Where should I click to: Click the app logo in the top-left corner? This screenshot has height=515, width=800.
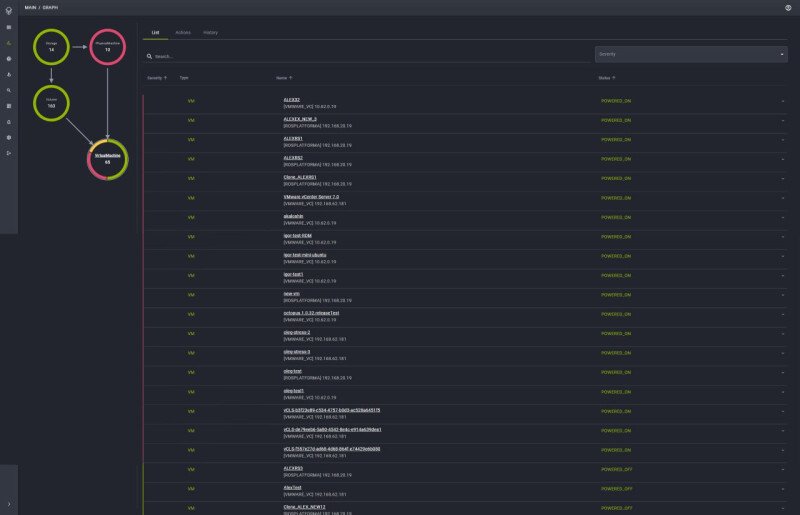click(x=8, y=8)
